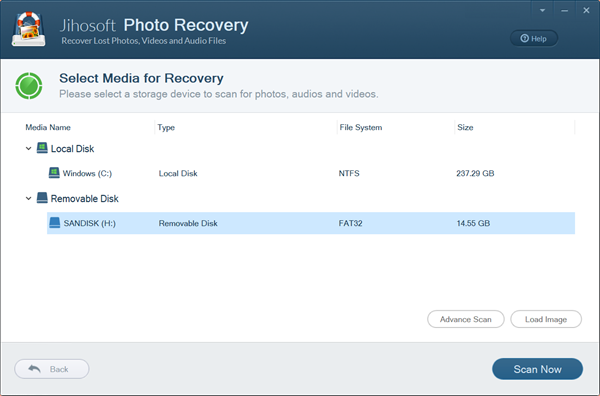Open the title bar dropdown arrow menu

tap(542, 11)
